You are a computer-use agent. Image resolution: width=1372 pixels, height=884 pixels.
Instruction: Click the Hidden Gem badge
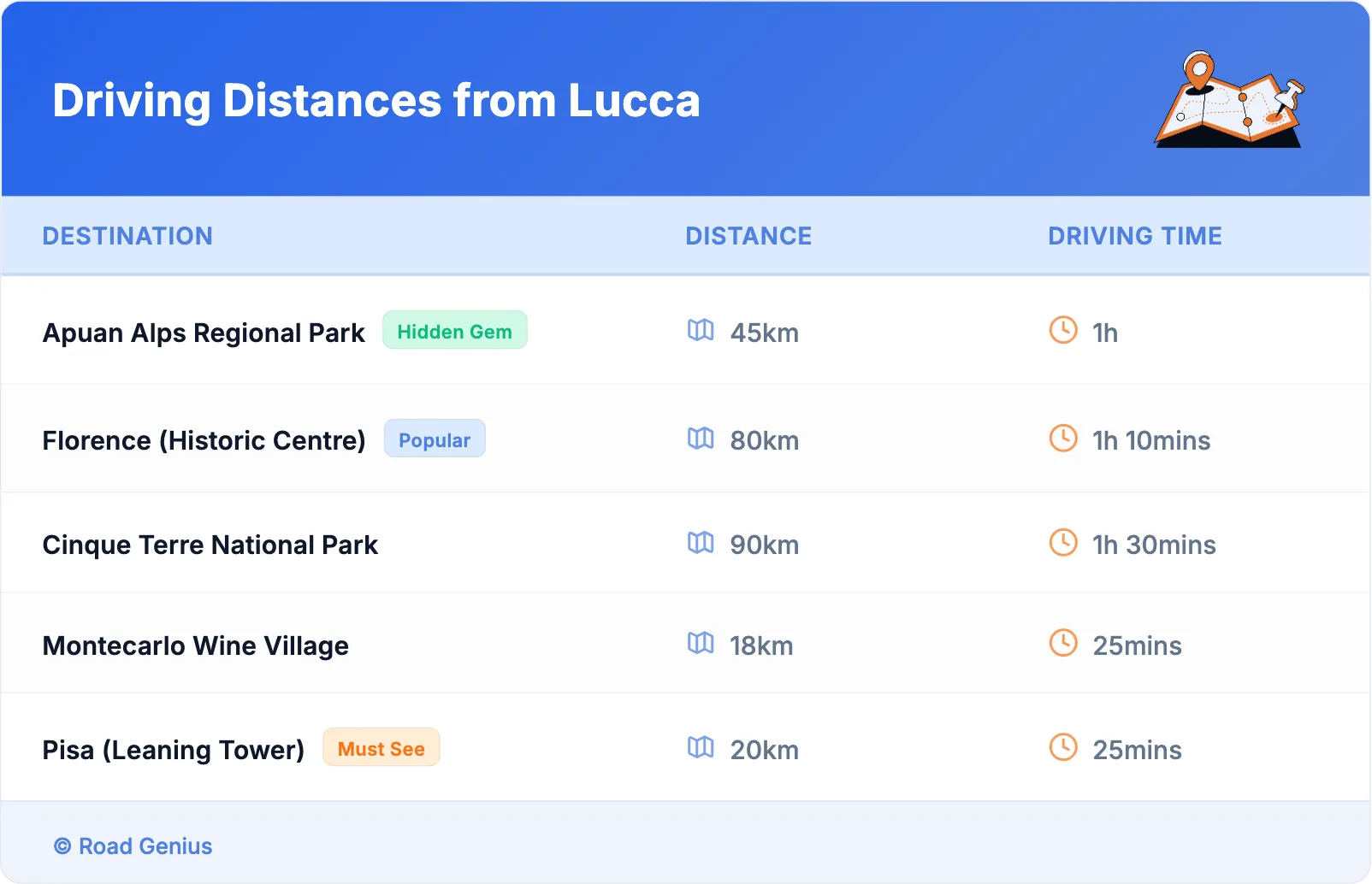click(x=455, y=331)
